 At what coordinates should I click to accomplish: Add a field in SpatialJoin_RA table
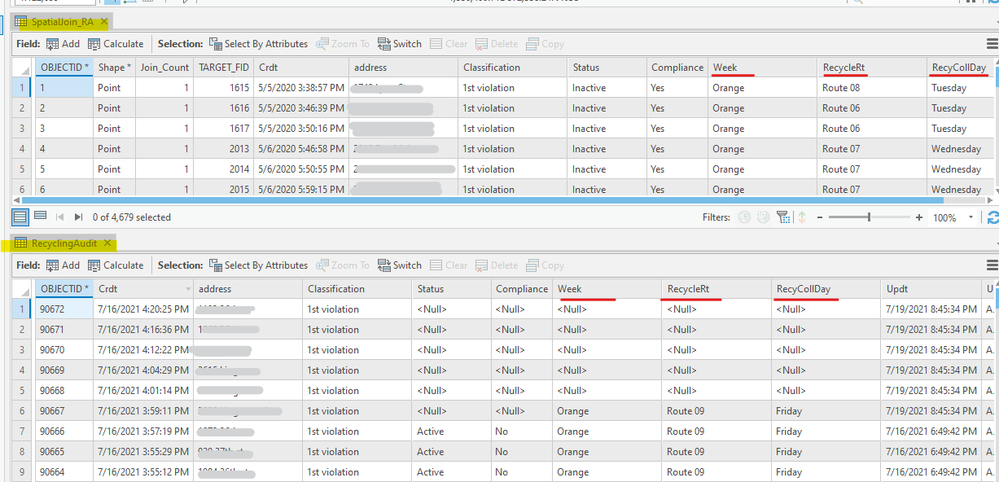63,44
